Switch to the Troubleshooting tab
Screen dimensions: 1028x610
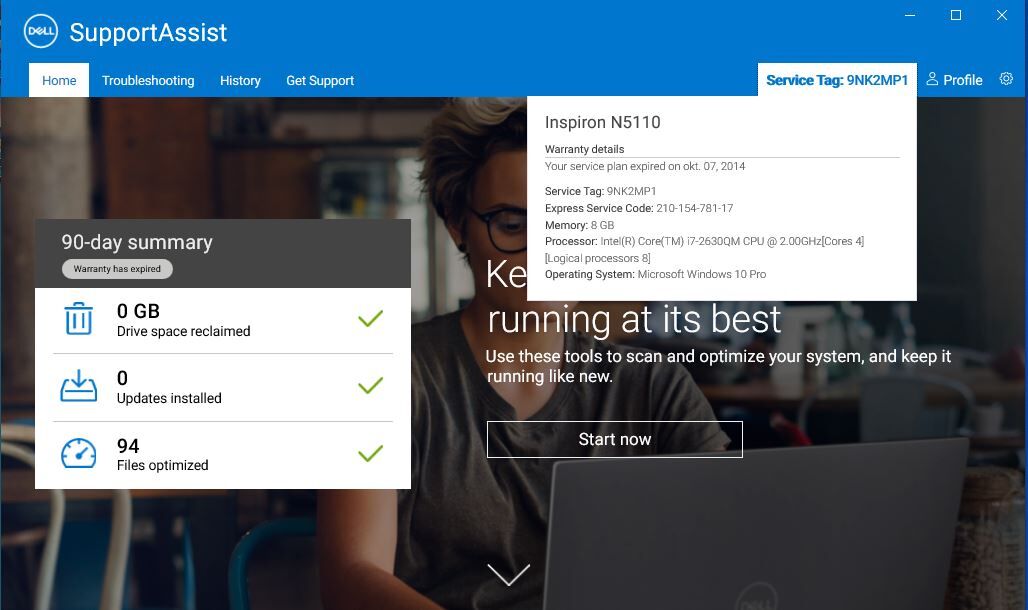[148, 80]
